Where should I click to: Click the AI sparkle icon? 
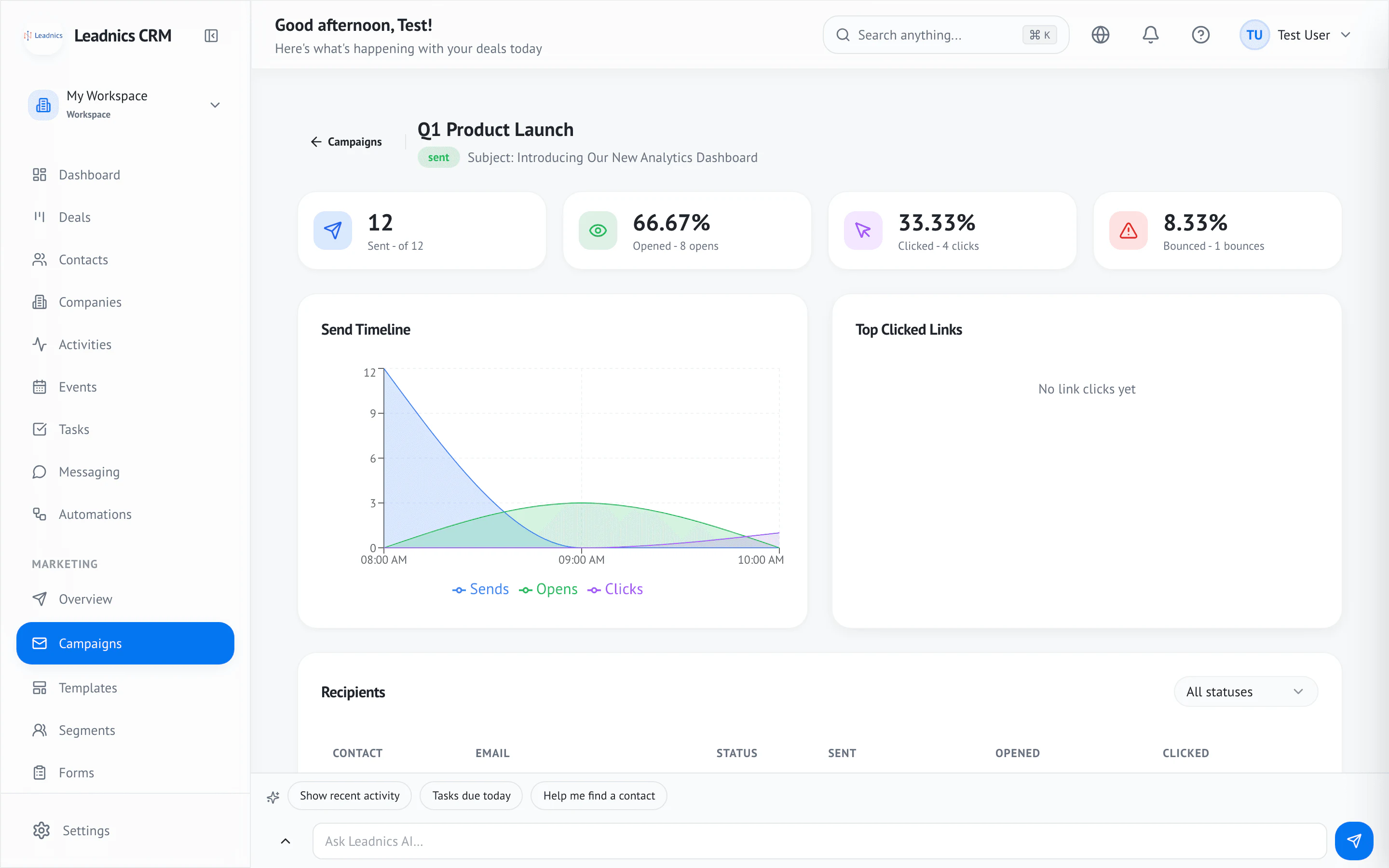coord(273,797)
